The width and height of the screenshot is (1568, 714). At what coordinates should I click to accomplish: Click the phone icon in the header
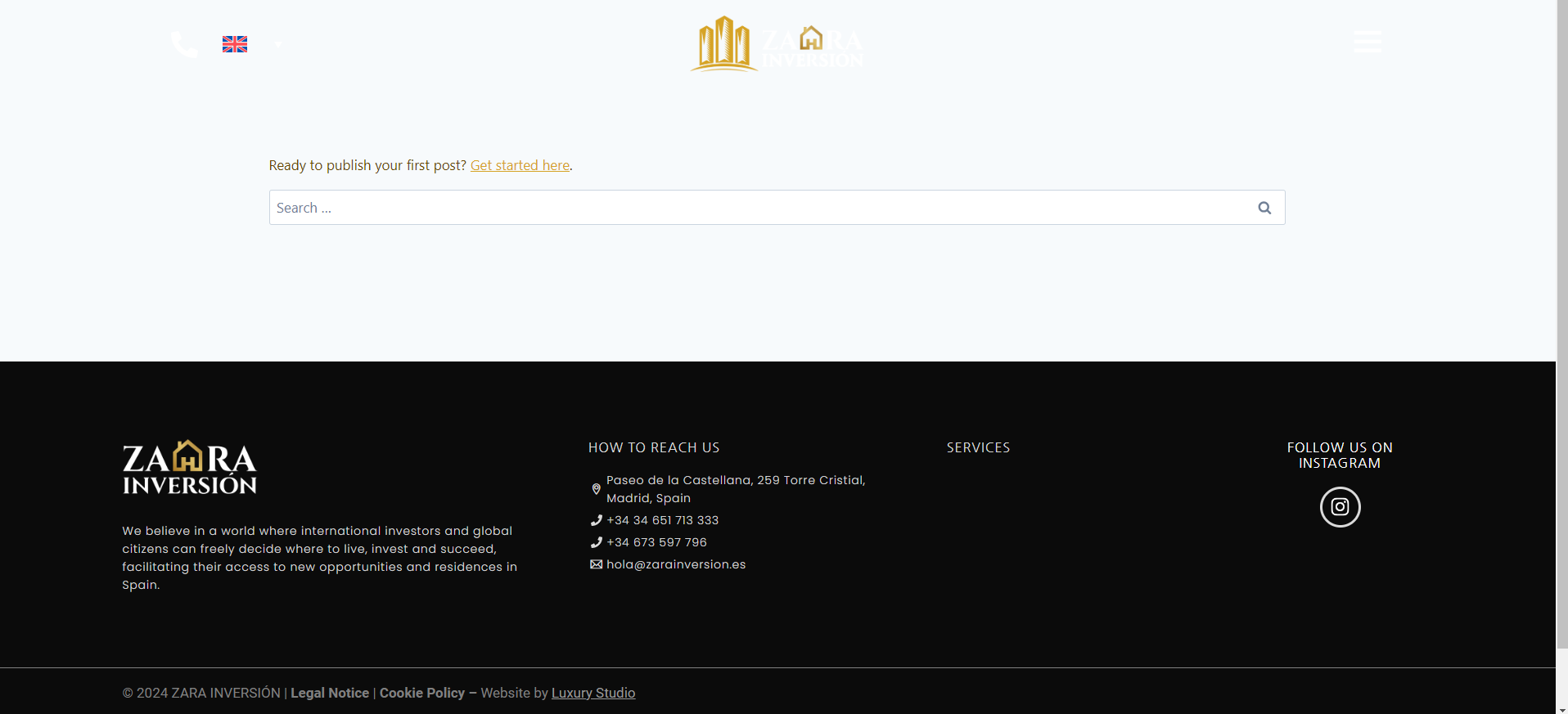[x=185, y=44]
